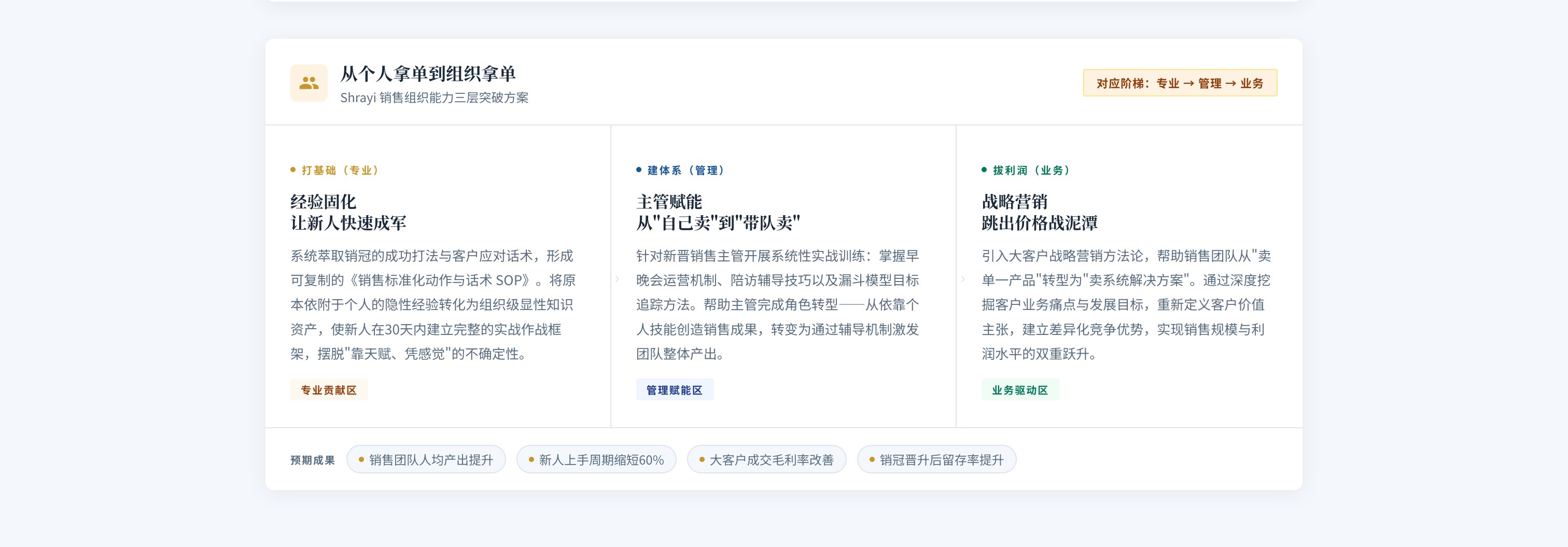Click the Shrayi 销售组织能力三层突破方案 subtitle
The image size is (1568, 547).
click(x=434, y=98)
